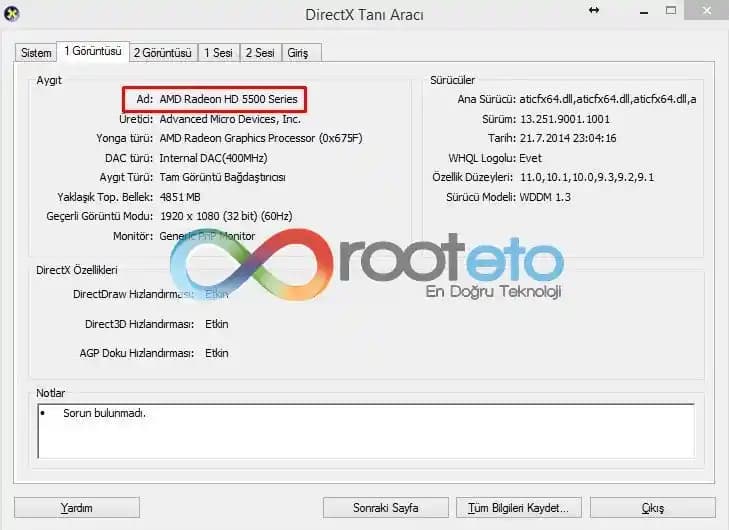729x530 pixels.
Task: Click WHQL Logolu value 'Evet'
Action: click(530, 158)
